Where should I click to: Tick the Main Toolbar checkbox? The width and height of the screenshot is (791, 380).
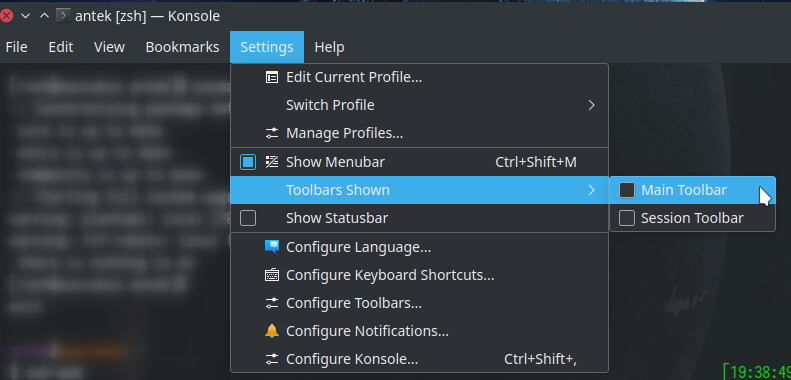627,190
